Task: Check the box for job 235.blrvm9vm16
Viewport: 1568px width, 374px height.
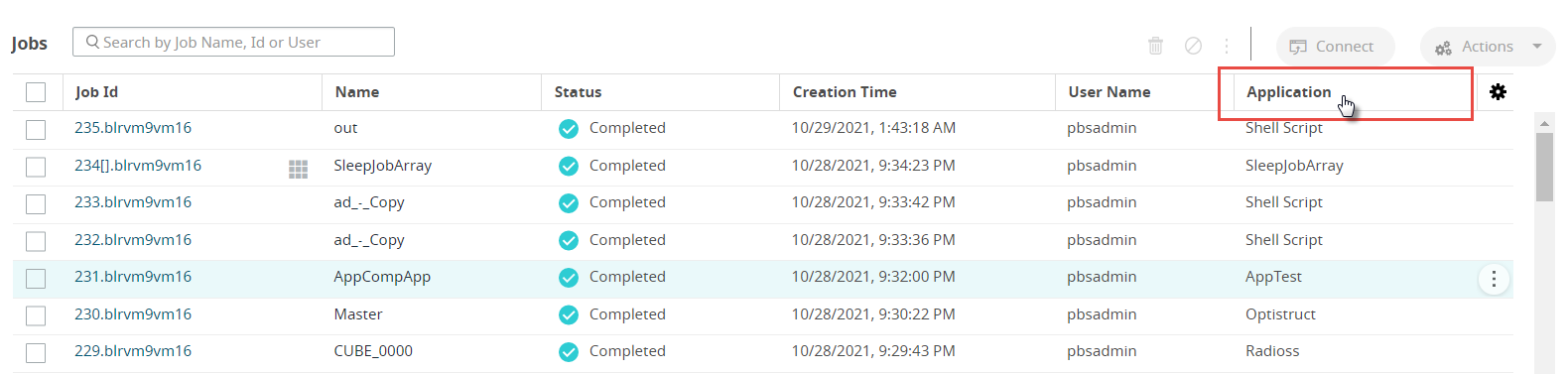Action: coord(36,129)
